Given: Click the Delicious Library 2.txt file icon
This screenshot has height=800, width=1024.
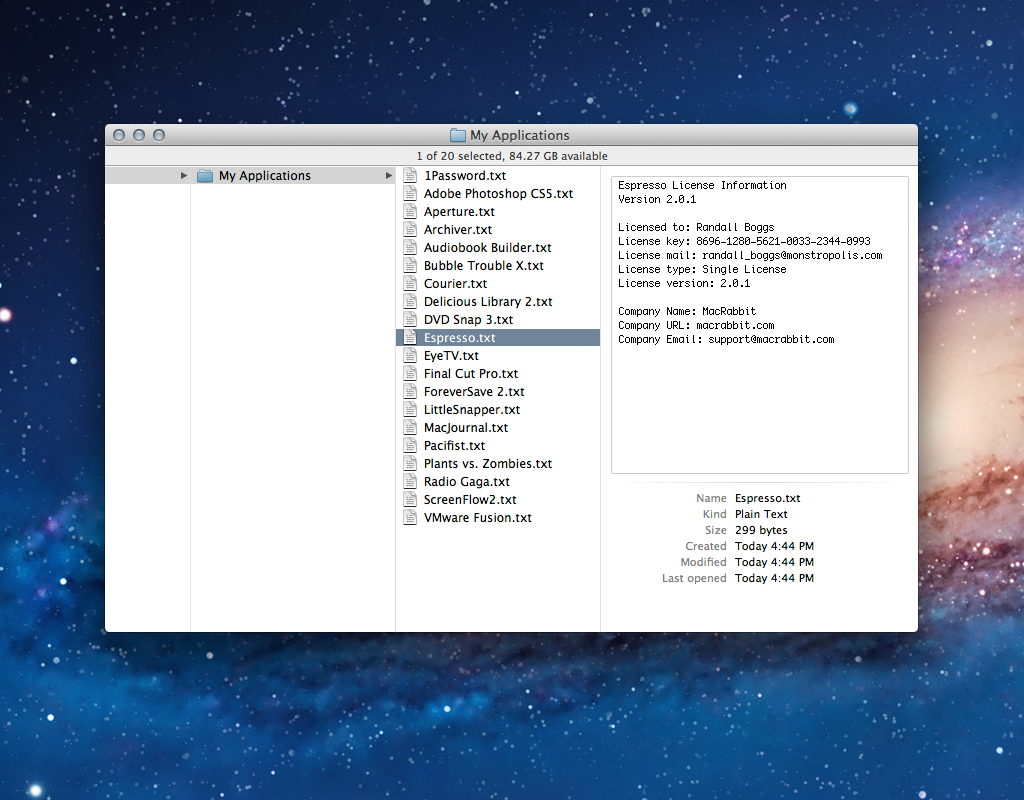Looking at the screenshot, I should tap(410, 301).
